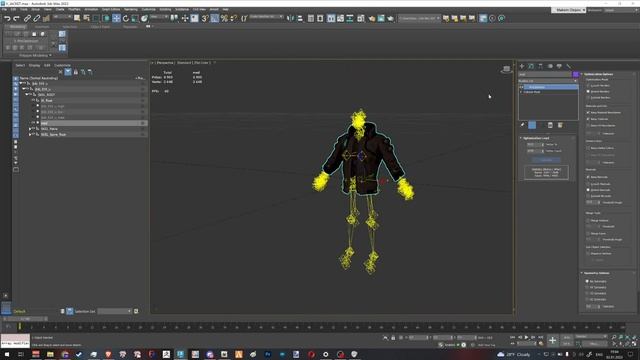Viewport: 640px width, 360px height.
Task: Open the Polygon Modeling dropdown
Action: 36,56
